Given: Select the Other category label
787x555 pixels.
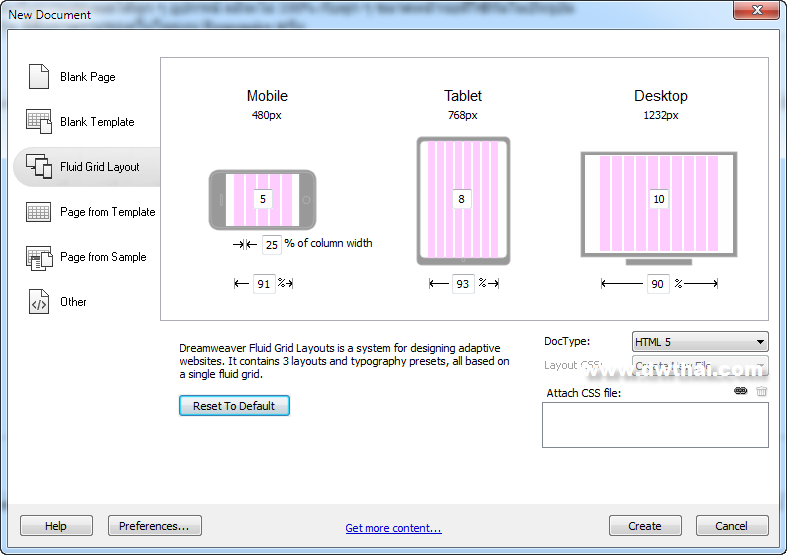Looking at the screenshot, I should click(x=73, y=302).
